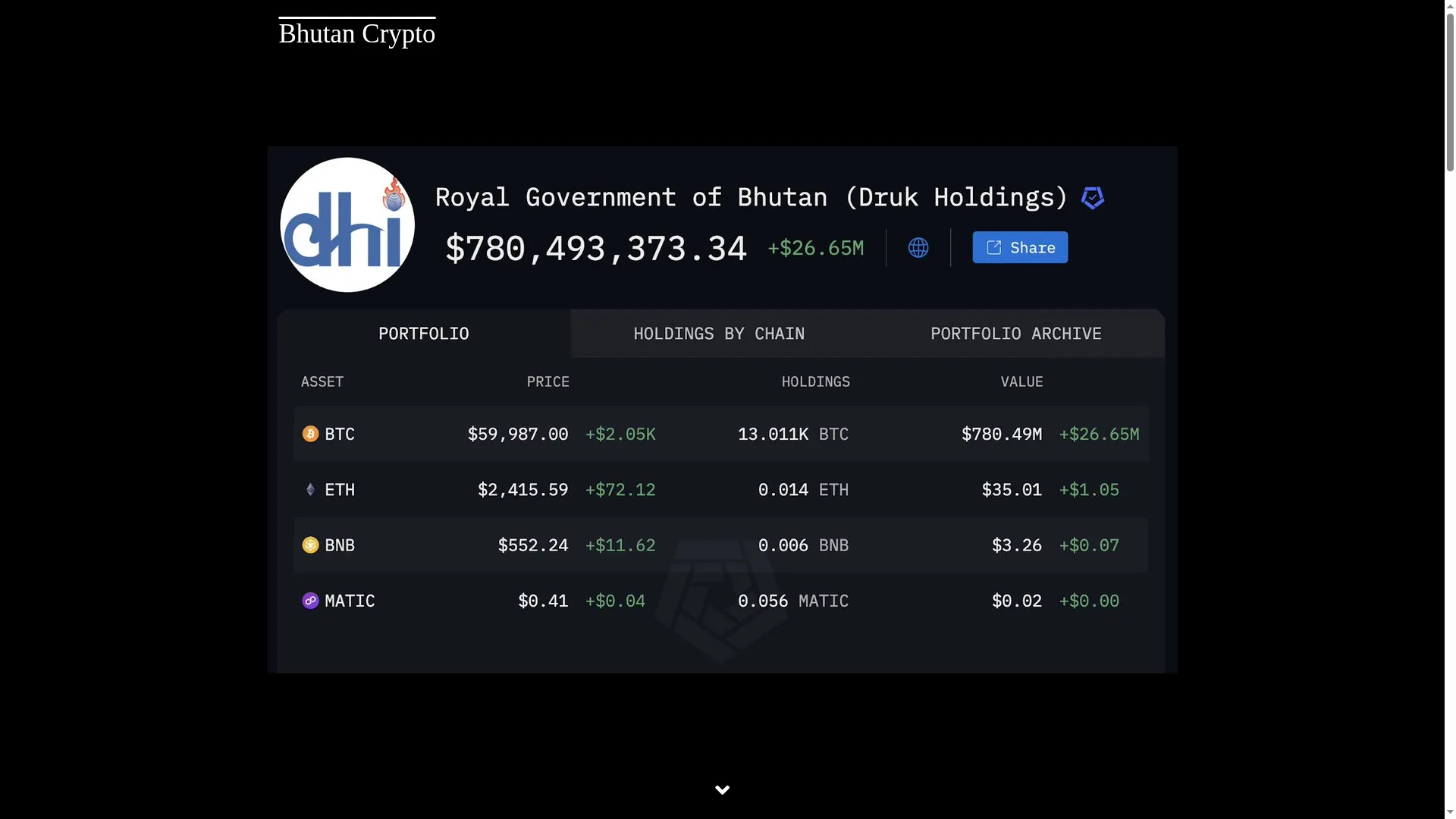This screenshot has width=1456, height=819.
Task: Click the +$0.00 MATIC value change
Action: [x=1089, y=601]
